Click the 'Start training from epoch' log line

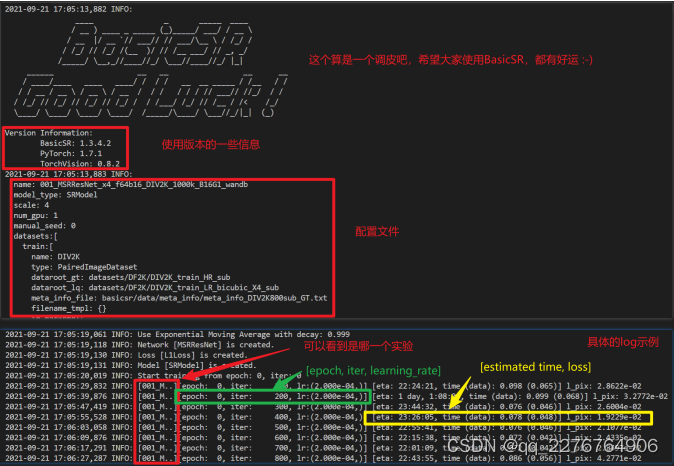[153, 376]
